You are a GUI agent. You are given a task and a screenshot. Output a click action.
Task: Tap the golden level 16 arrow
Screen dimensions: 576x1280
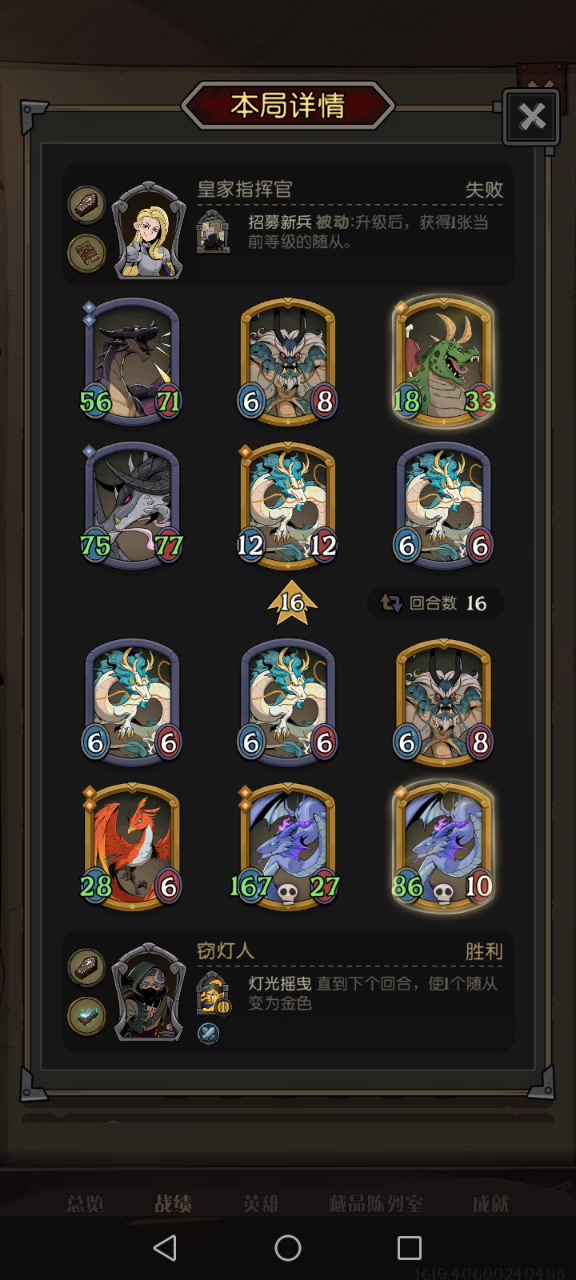(x=291, y=603)
